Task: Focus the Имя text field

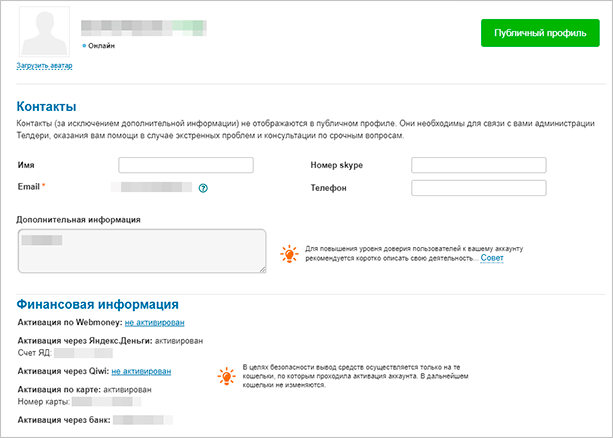Action: 186,165
